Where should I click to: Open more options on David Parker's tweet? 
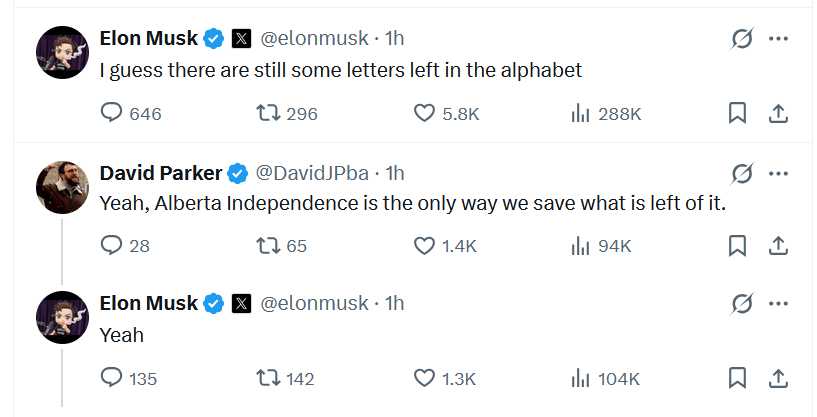[778, 173]
